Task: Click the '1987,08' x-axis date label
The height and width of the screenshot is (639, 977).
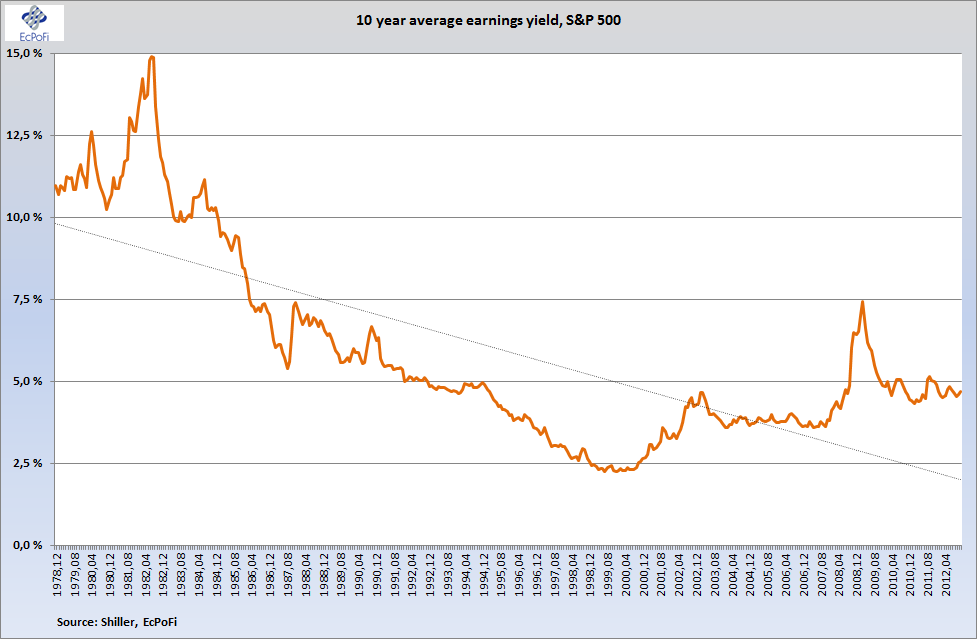Action: click(x=288, y=574)
